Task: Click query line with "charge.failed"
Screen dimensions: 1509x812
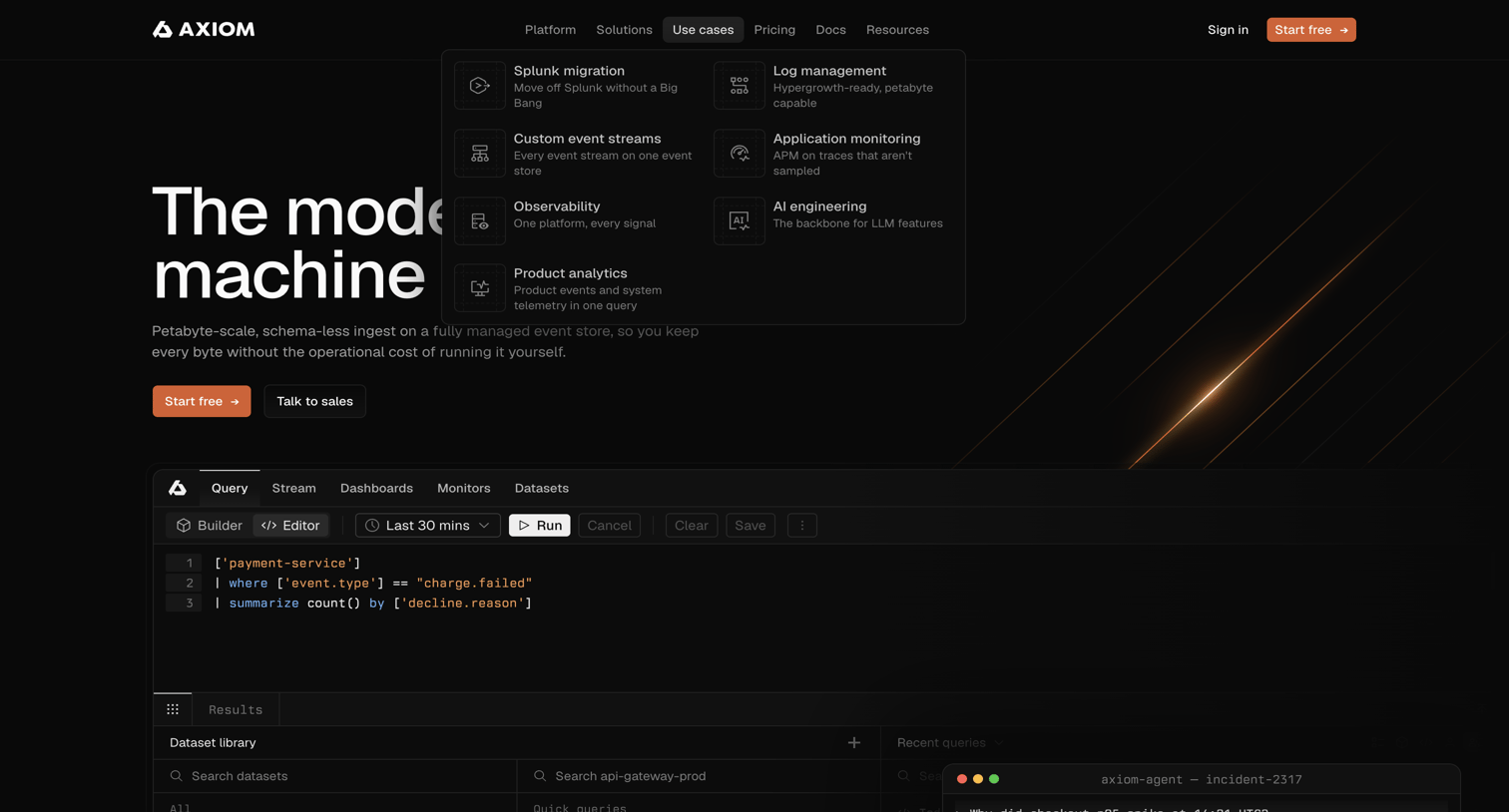Action: coord(373,583)
